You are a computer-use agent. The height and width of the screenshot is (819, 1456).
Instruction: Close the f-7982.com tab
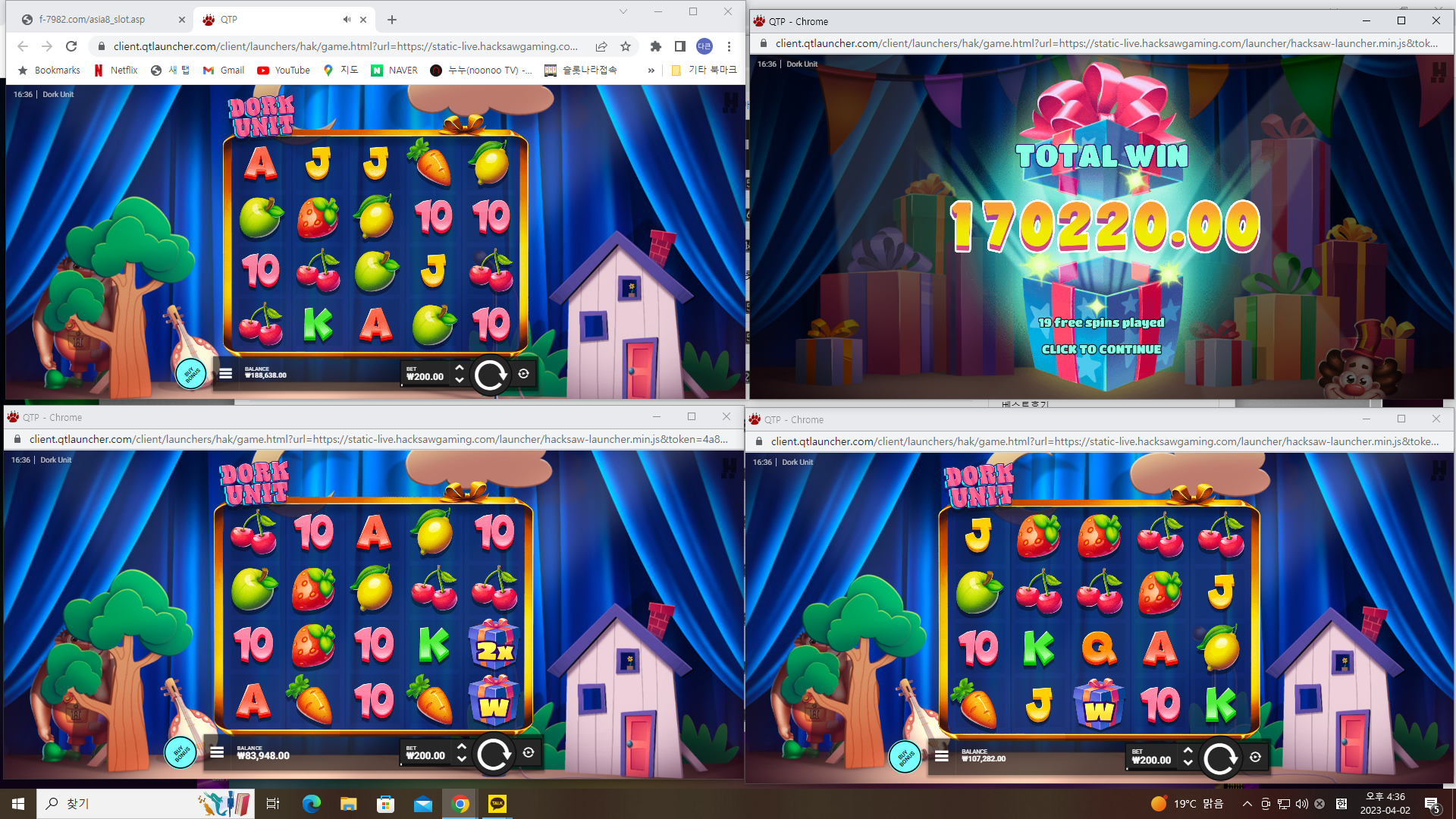(x=181, y=20)
